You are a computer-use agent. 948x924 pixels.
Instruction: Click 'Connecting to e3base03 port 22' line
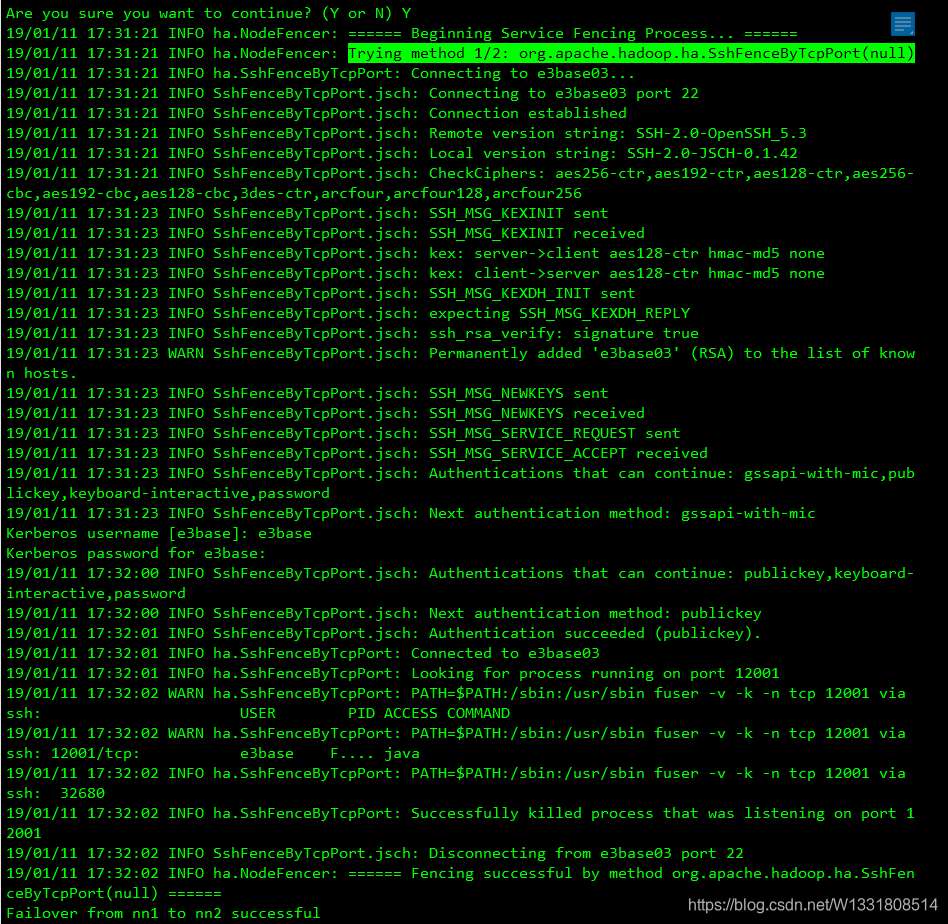point(352,93)
